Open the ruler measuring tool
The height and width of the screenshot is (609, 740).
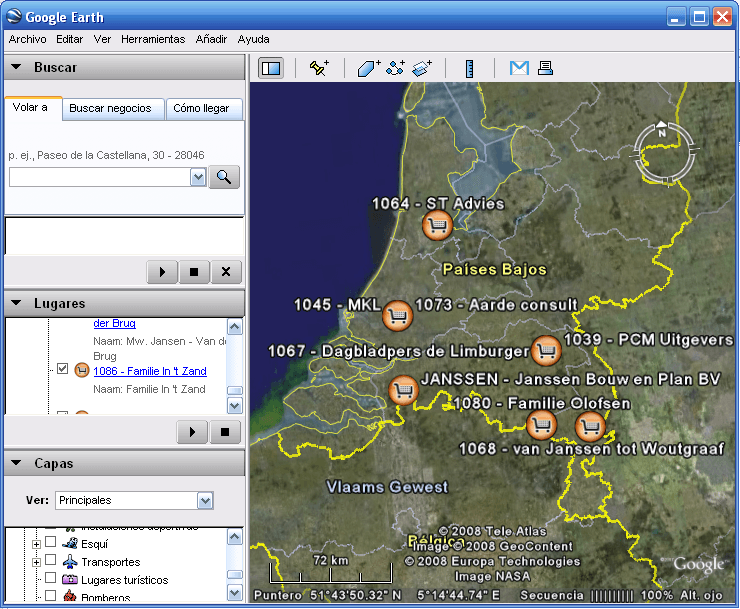[469, 68]
